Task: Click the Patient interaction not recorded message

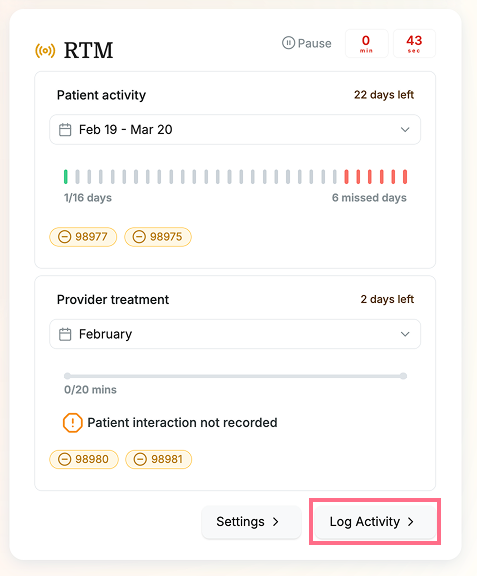Action: point(182,423)
